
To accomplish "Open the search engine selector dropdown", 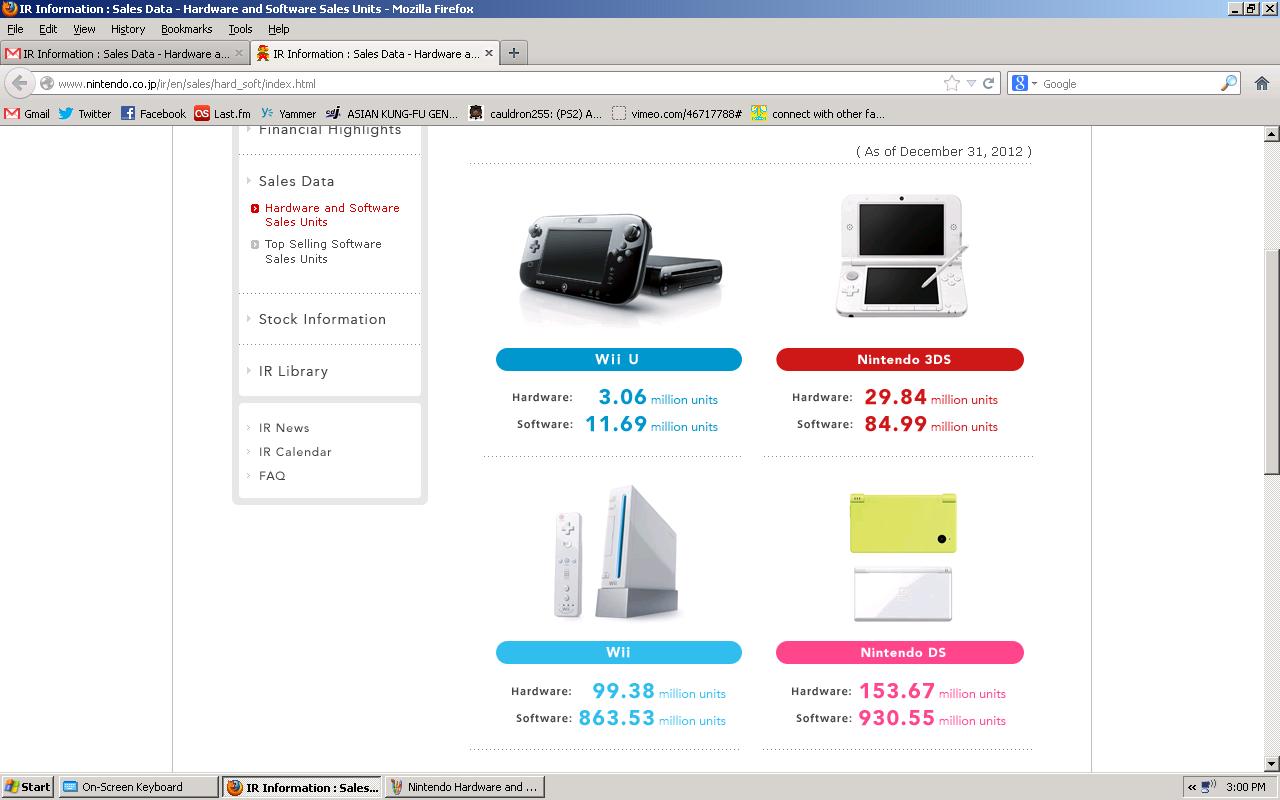I will point(1024,84).
